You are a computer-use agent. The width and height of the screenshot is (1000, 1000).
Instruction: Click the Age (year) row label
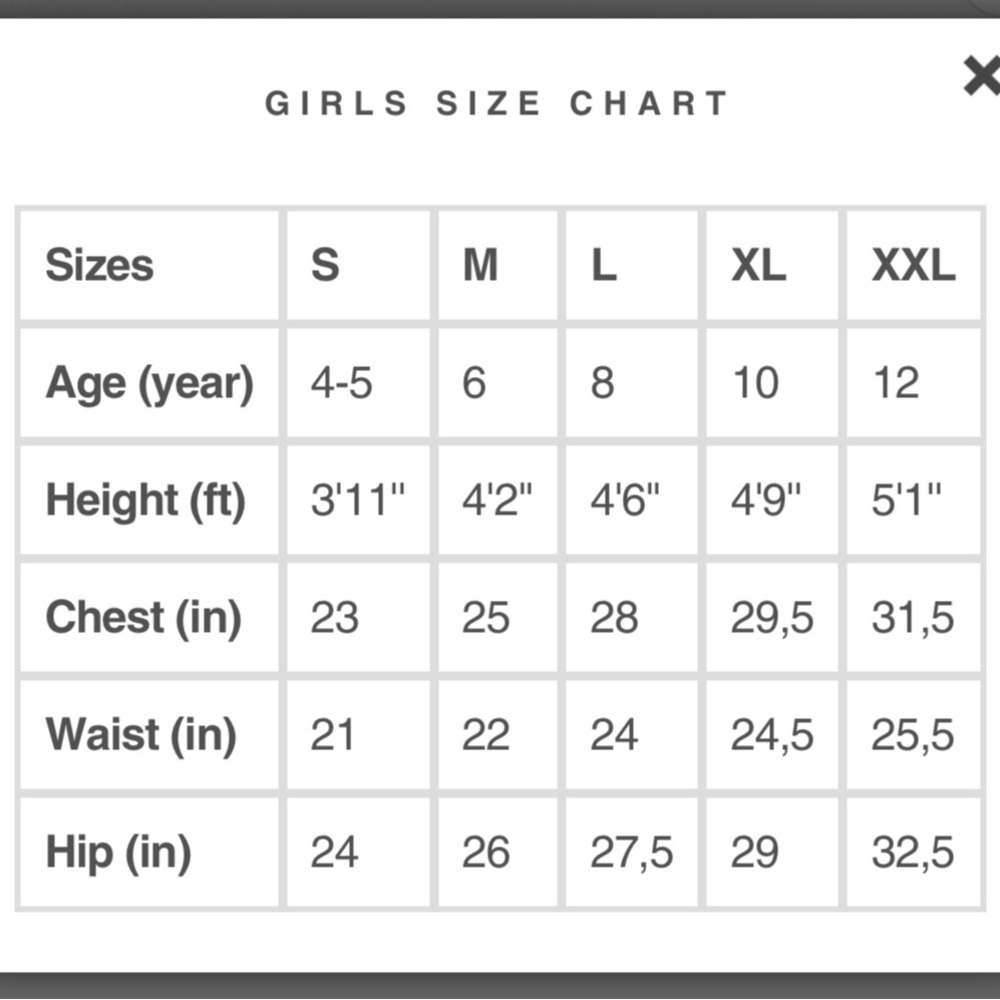pos(149,383)
